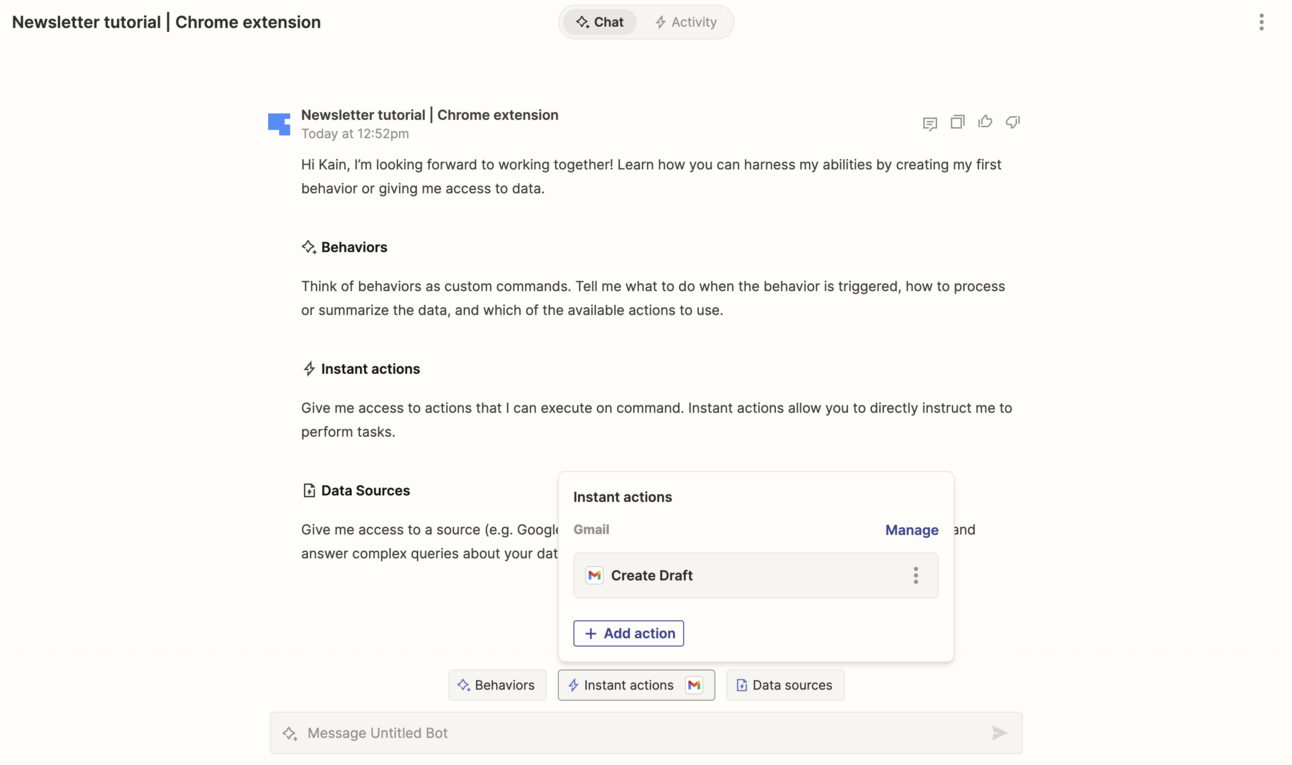Click the comment icon on the message
This screenshot has height=765, width=1292.
click(x=930, y=123)
